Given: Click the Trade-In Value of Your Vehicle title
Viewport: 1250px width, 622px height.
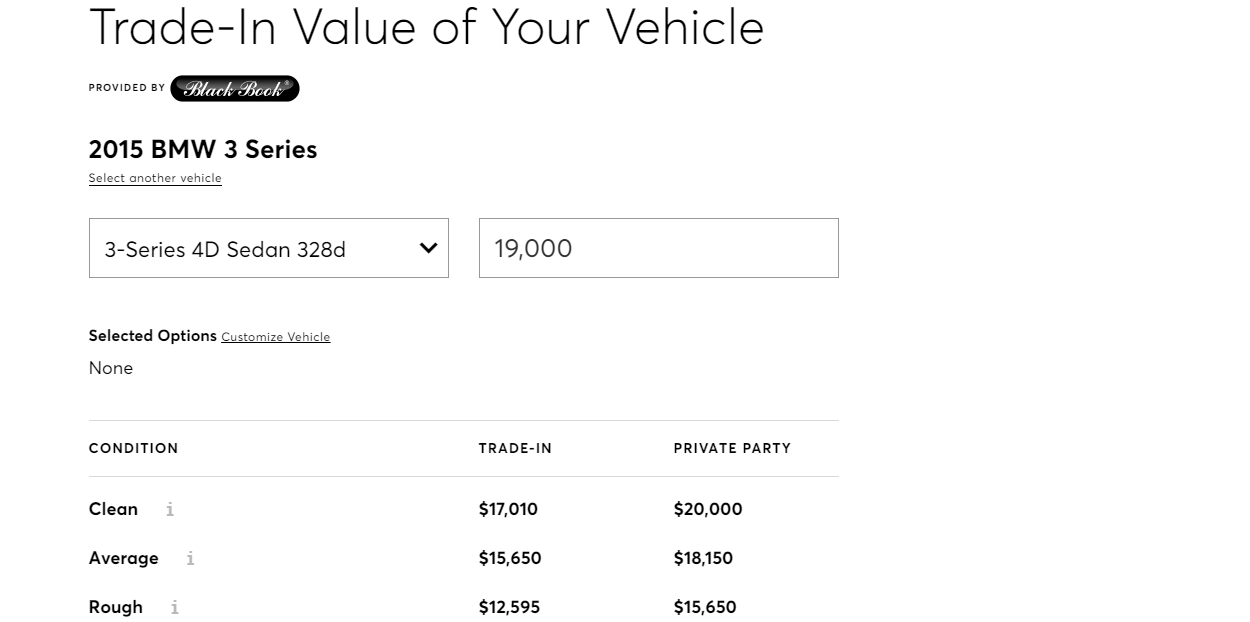Looking at the screenshot, I should [x=427, y=27].
